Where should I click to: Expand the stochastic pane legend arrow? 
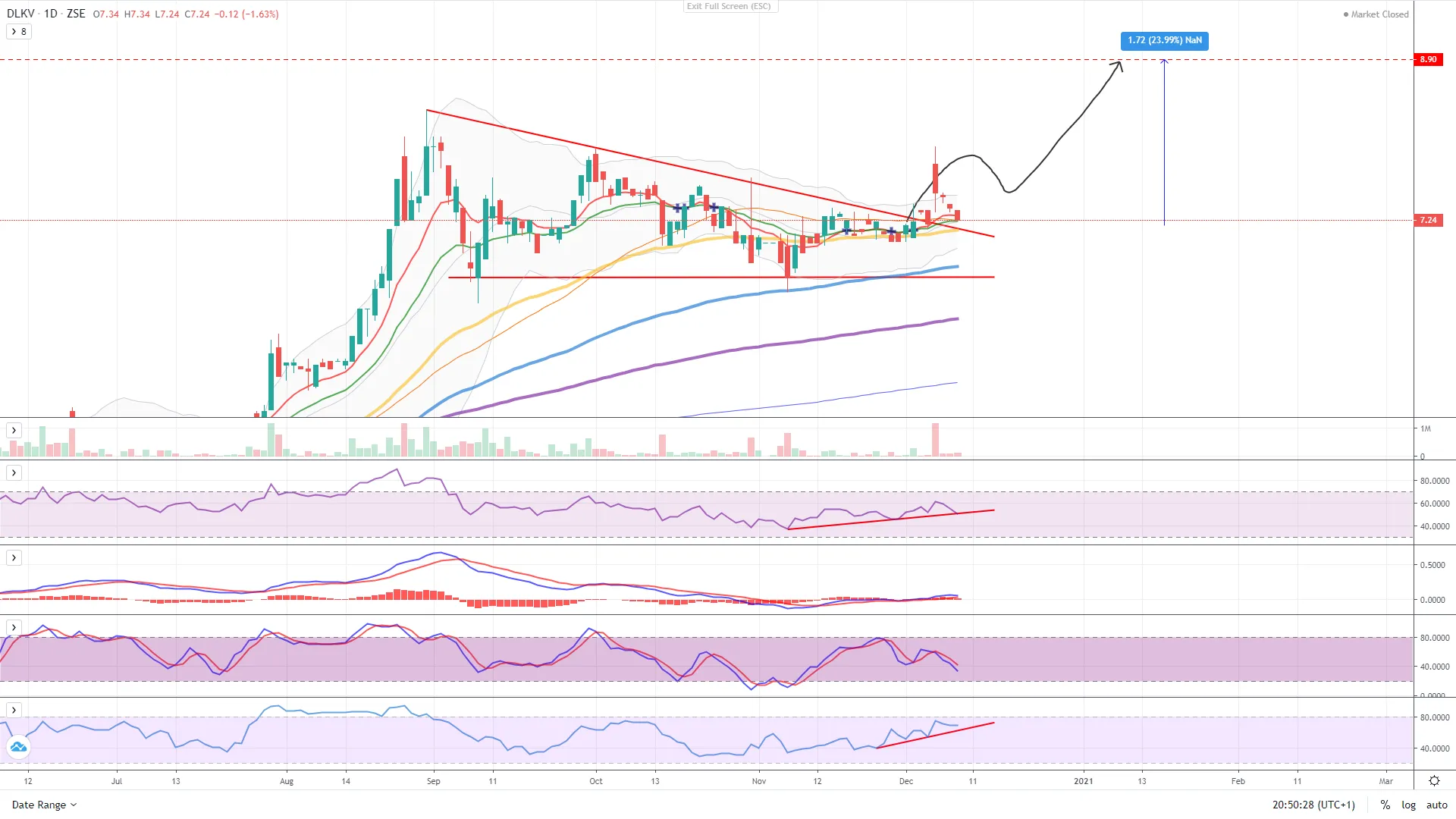(x=14, y=627)
